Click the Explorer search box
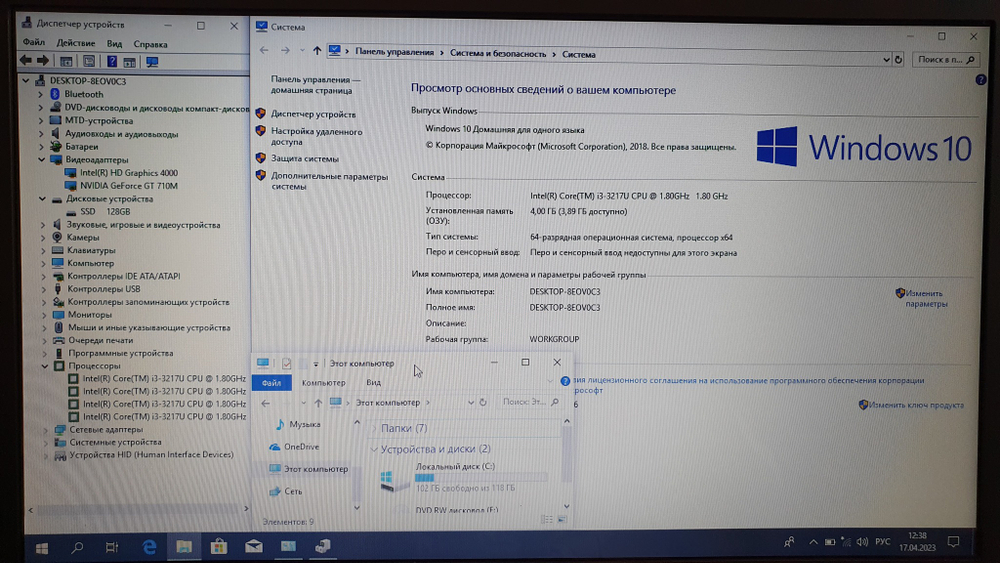 529,402
